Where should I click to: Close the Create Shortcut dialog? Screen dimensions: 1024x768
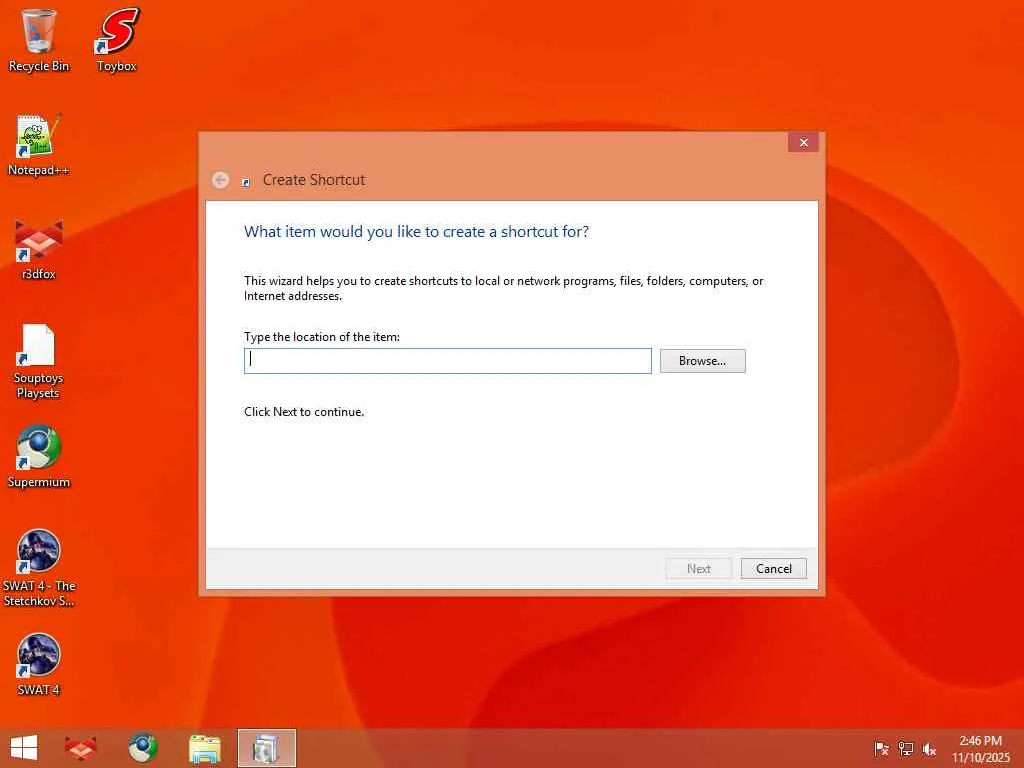tap(803, 142)
